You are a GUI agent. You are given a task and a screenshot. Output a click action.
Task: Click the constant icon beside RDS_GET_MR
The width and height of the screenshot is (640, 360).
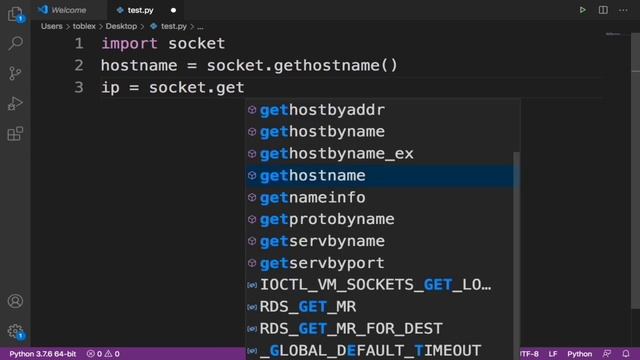click(252, 307)
